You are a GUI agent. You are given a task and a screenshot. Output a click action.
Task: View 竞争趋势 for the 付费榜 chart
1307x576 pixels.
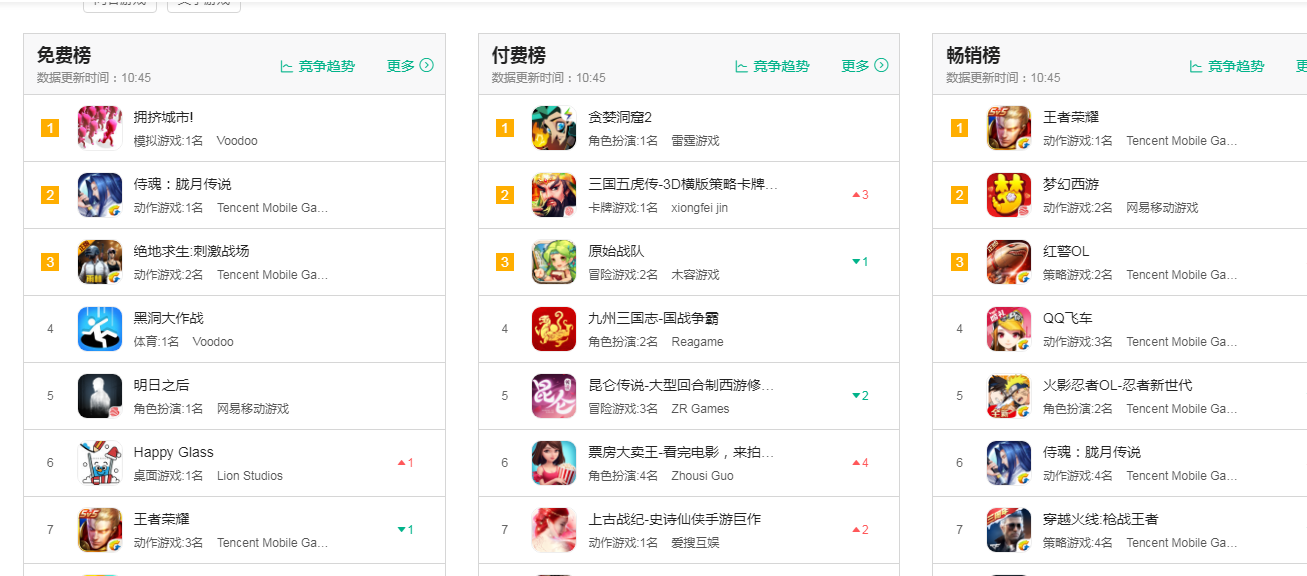pos(772,66)
